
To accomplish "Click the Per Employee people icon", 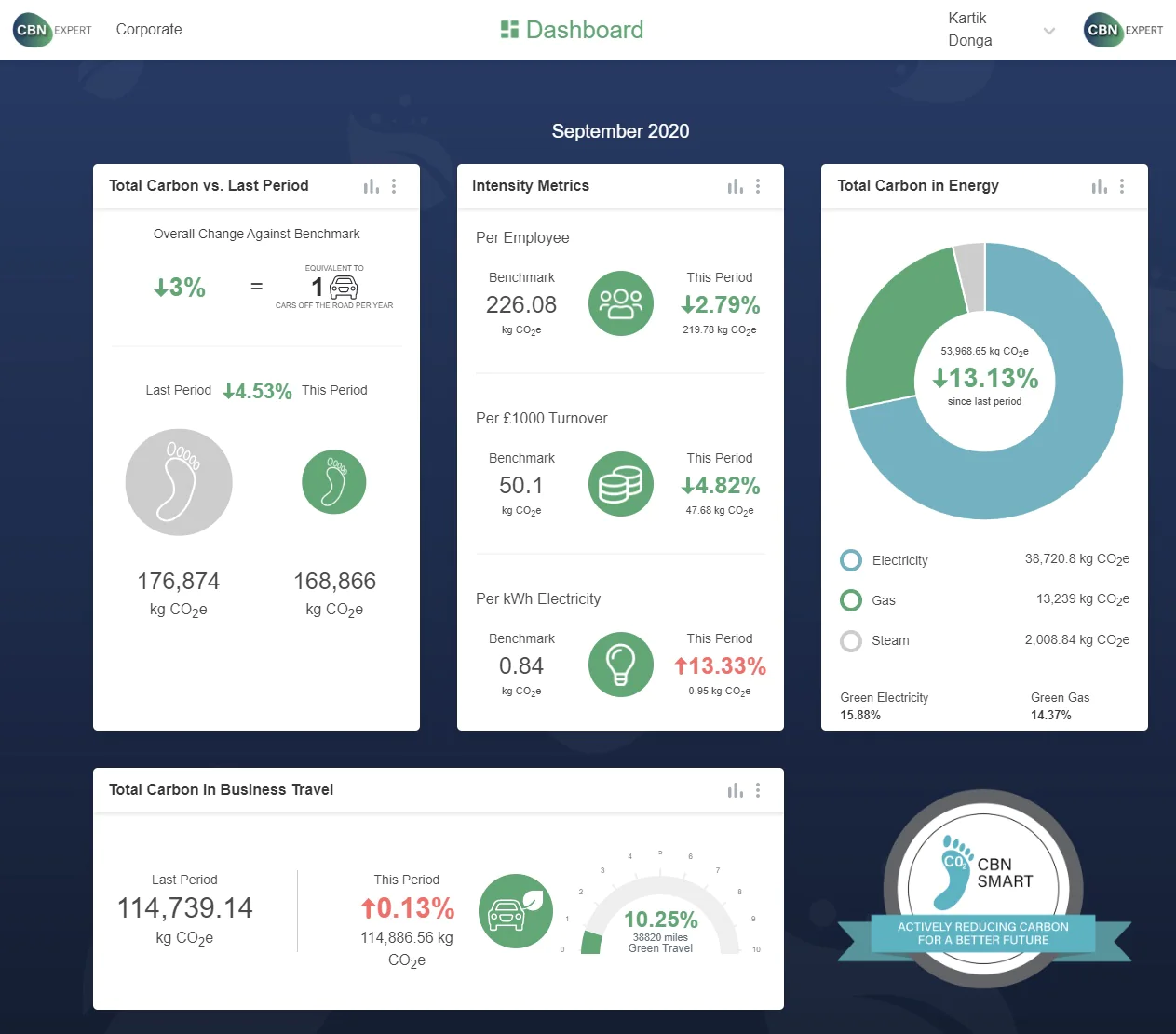I will tap(620, 303).
